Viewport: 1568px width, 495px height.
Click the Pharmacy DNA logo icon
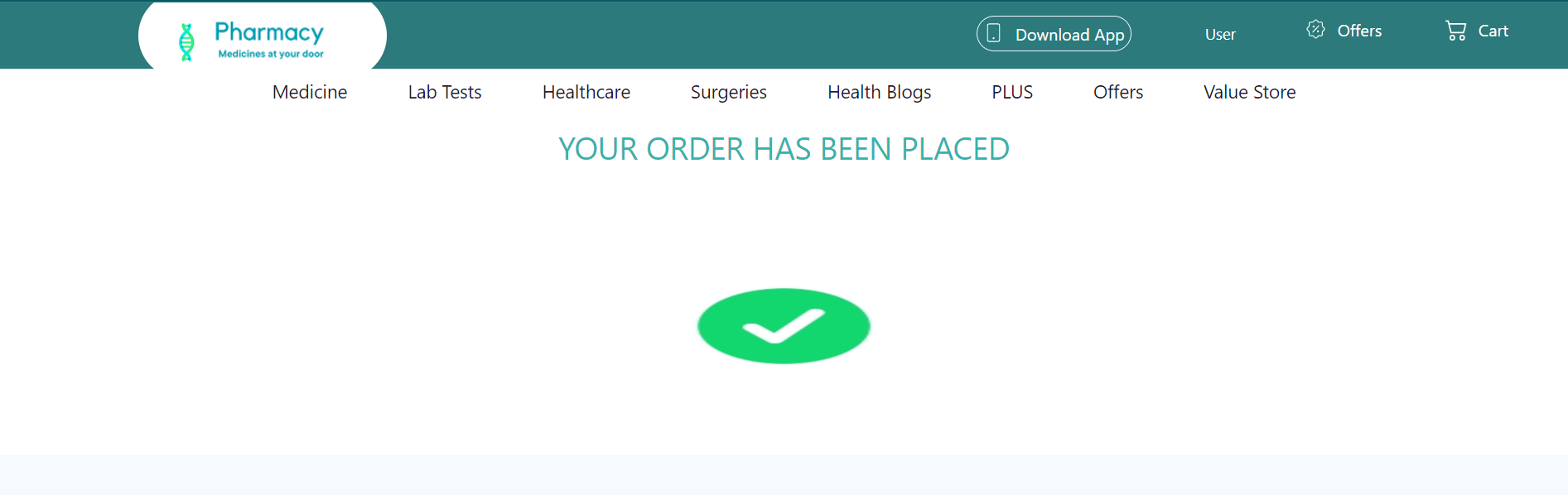[186, 41]
